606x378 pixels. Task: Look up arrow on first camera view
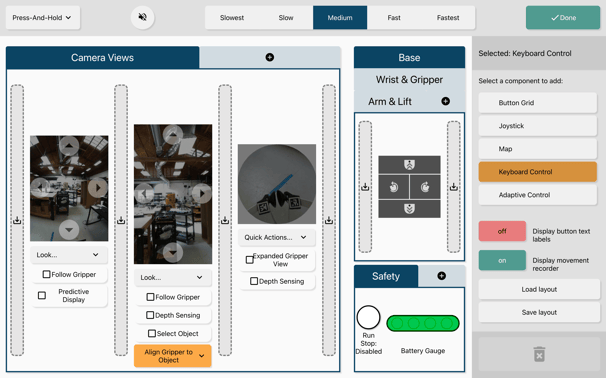[x=69, y=146]
